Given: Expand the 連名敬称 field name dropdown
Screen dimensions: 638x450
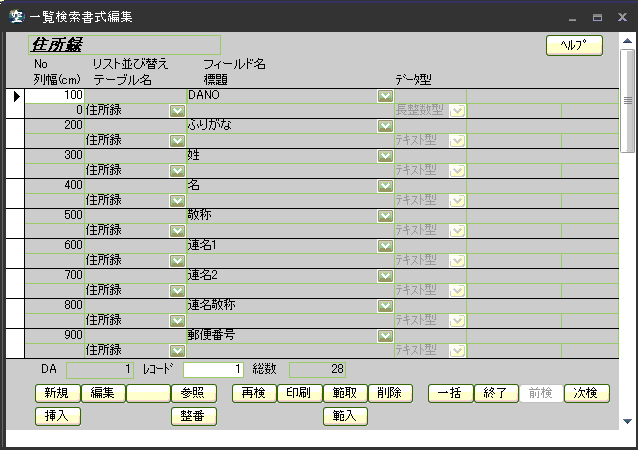Looking at the screenshot, I should pyautogui.click(x=384, y=306).
